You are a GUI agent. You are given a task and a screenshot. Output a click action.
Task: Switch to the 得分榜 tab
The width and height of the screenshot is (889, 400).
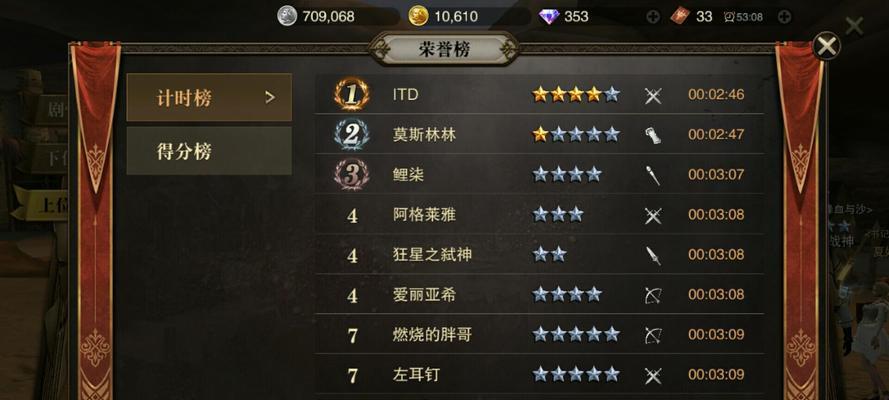point(209,151)
